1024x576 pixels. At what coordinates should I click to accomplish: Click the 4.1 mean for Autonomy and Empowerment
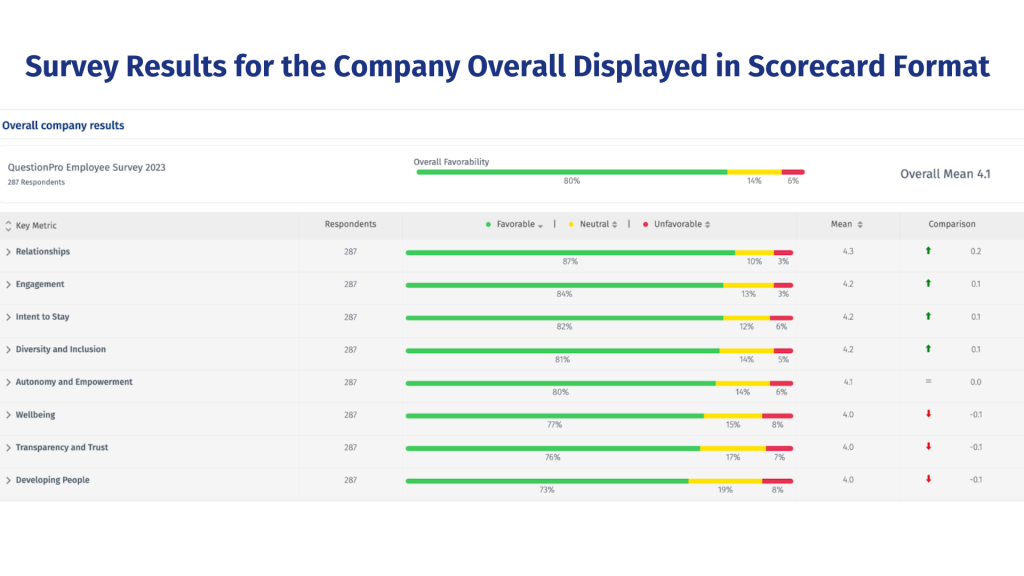848,382
